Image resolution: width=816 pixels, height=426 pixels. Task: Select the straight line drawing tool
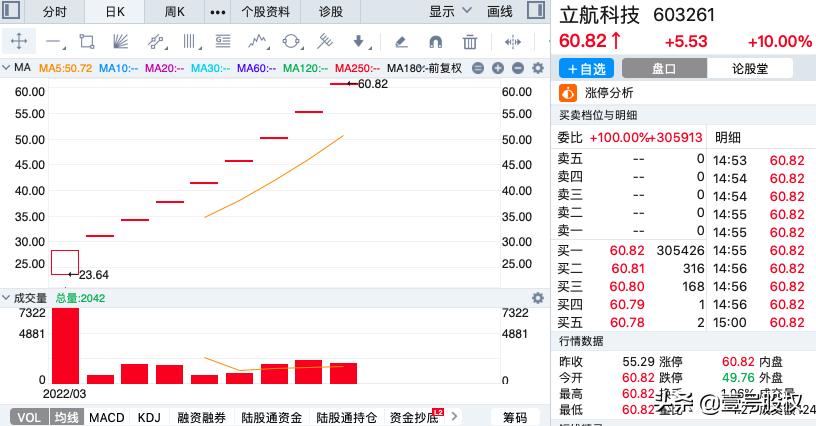point(54,42)
